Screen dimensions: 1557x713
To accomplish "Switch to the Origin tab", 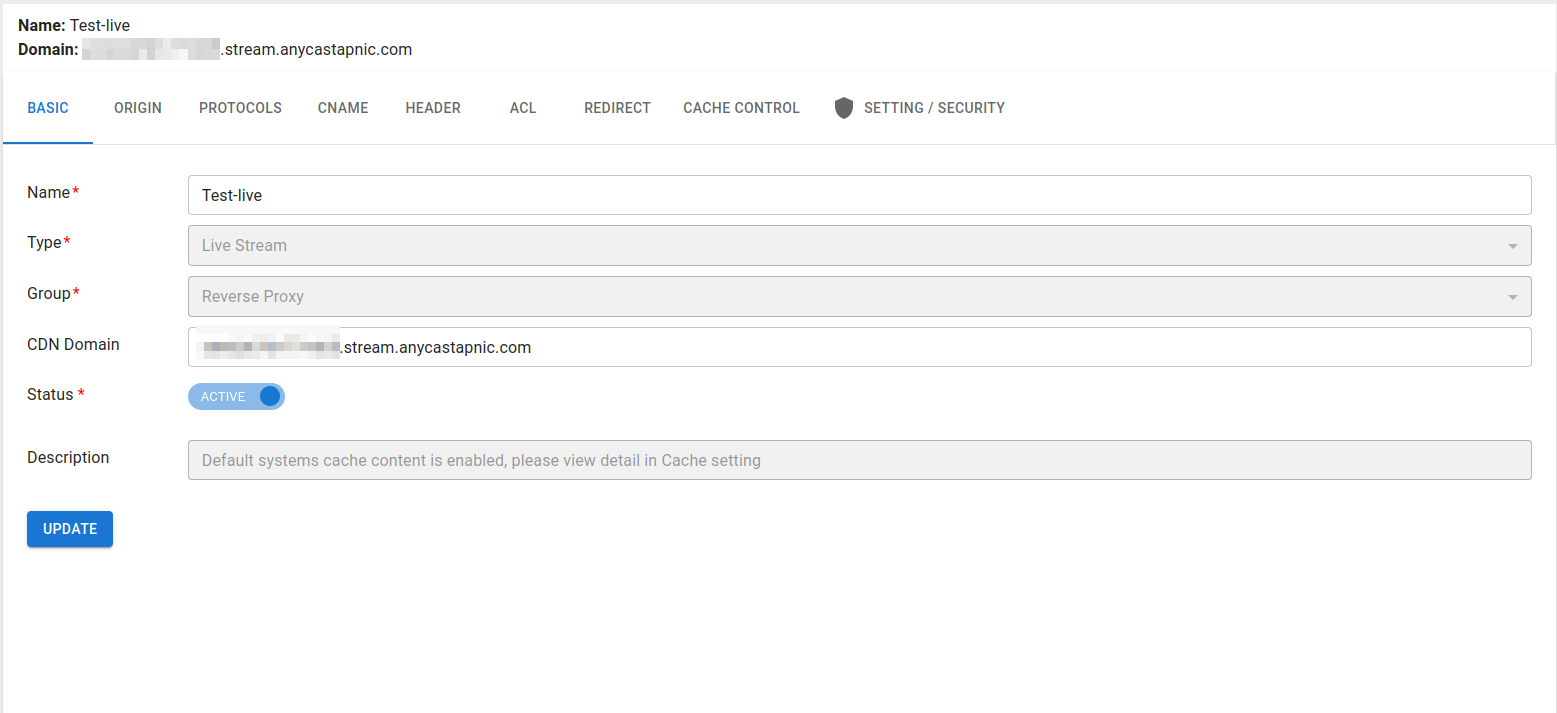I will pos(138,108).
